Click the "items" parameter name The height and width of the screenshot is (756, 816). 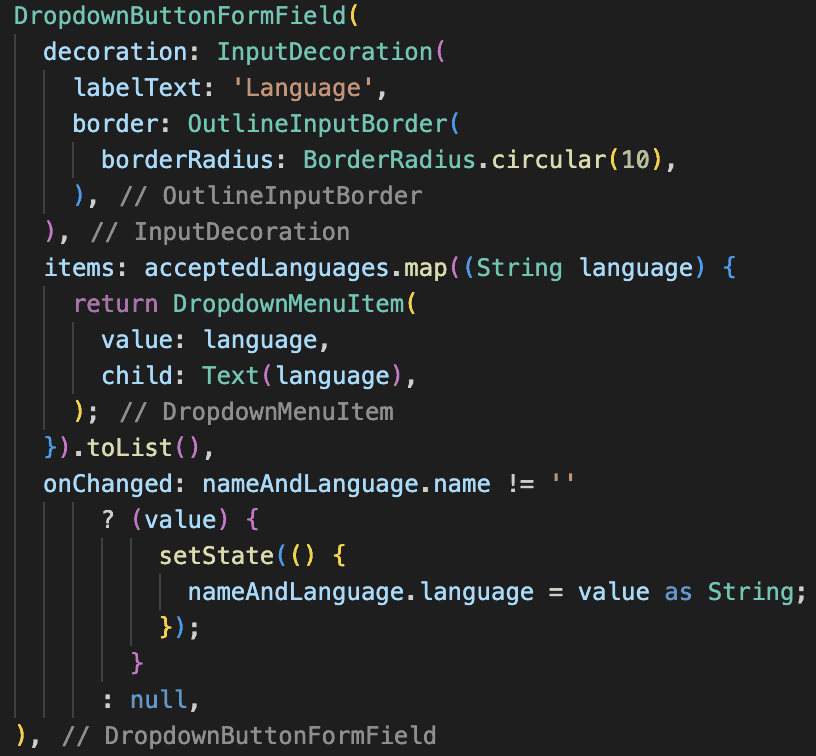[x=79, y=267]
